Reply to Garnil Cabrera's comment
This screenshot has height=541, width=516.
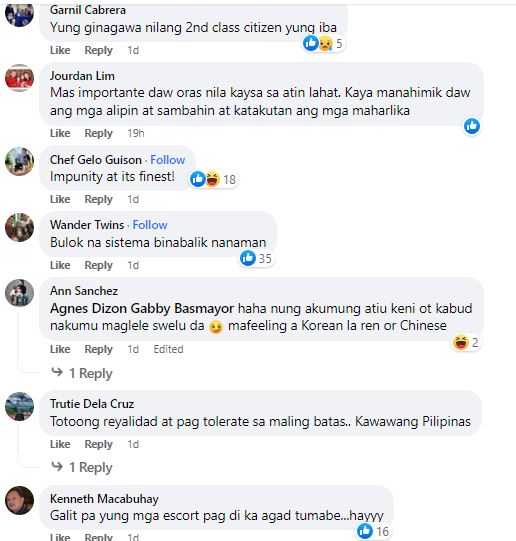click(x=99, y=50)
